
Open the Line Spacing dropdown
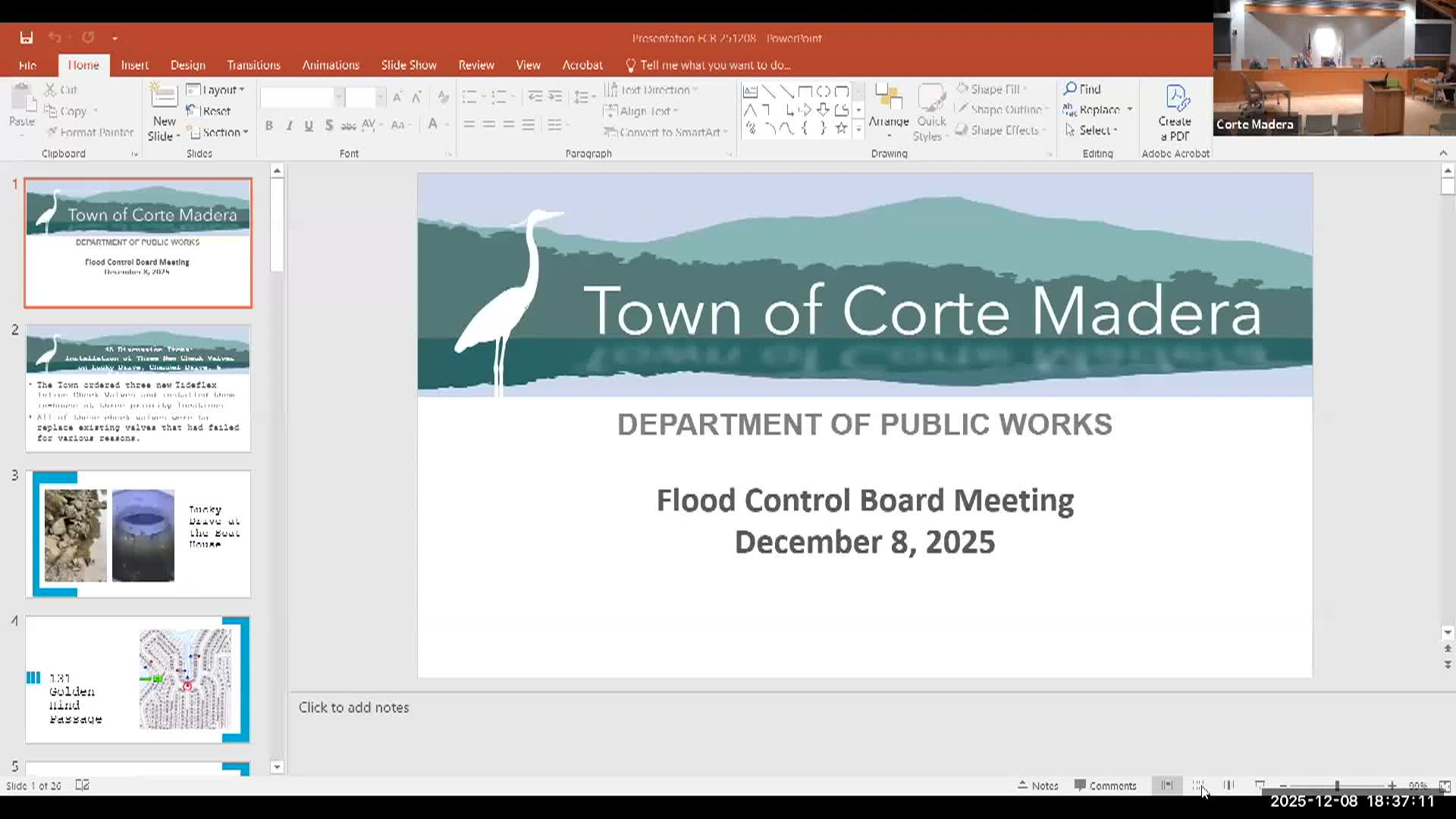[x=584, y=96]
